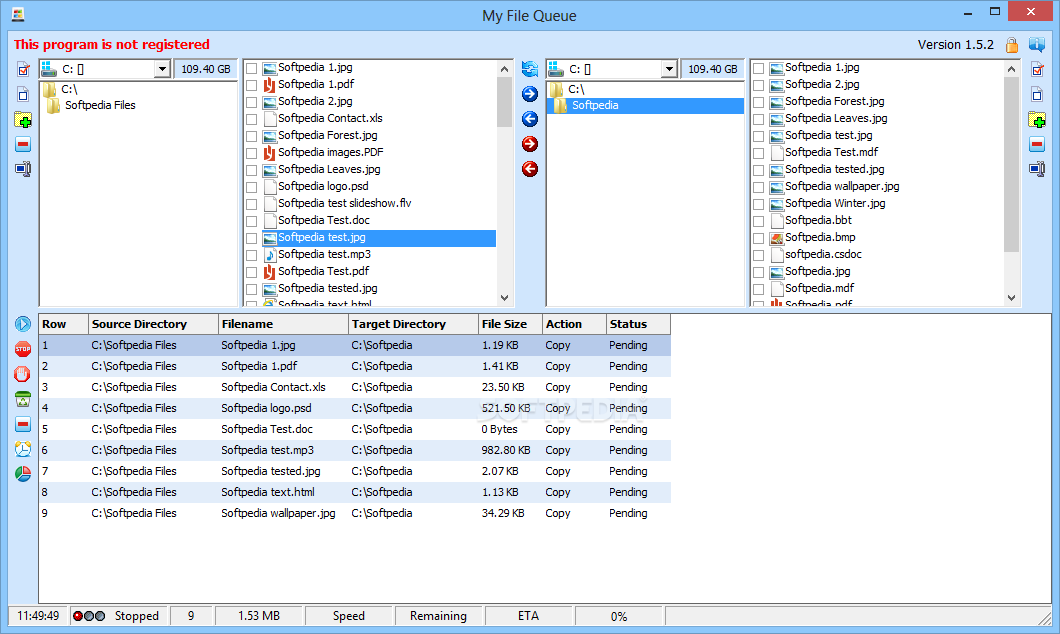Check the Softpedia Test.doc checkbox
1060x634 pixels.
pyautogui.click(x=251, y=221)
